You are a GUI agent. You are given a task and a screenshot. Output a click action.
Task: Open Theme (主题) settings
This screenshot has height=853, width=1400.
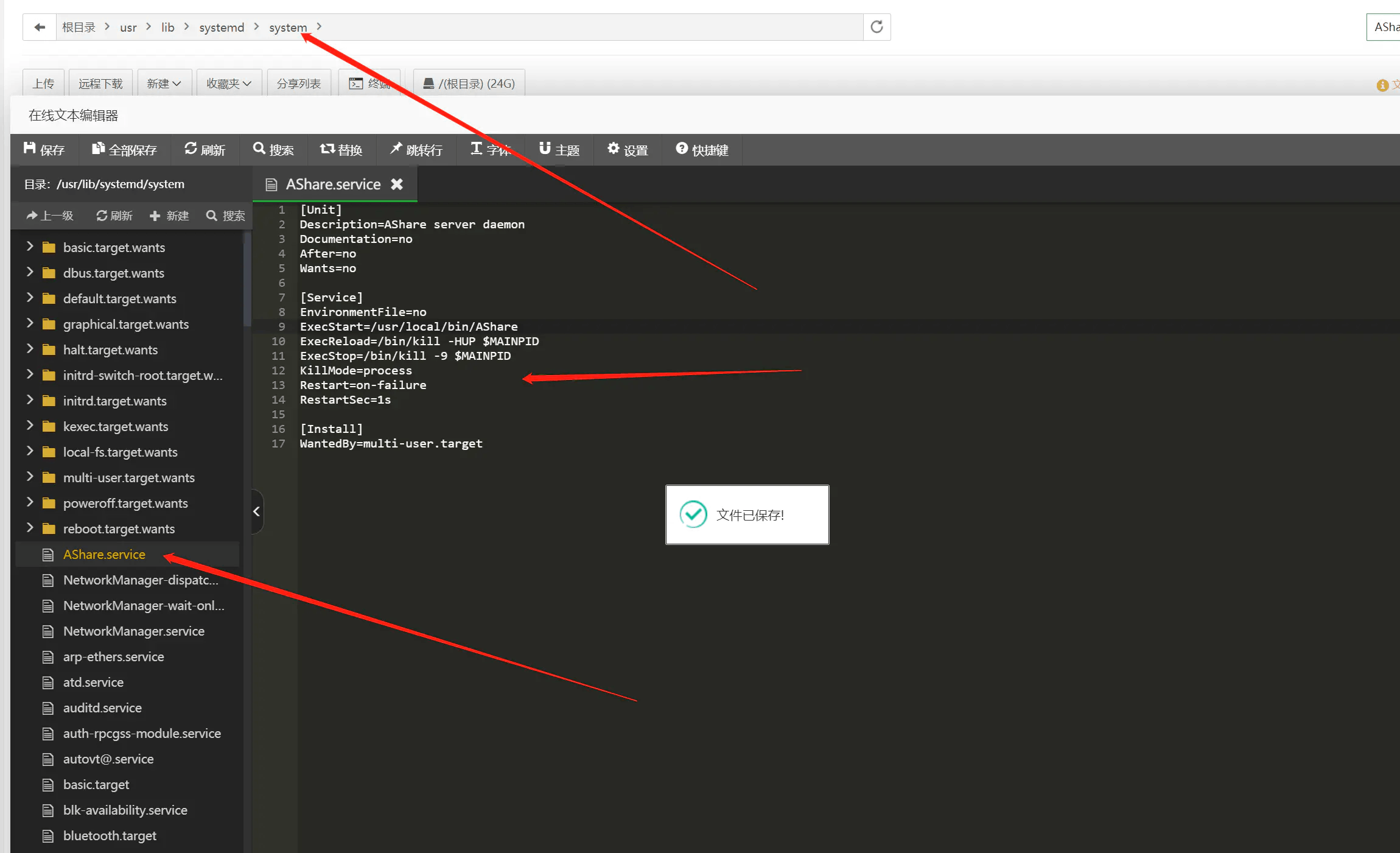[559, 150]
